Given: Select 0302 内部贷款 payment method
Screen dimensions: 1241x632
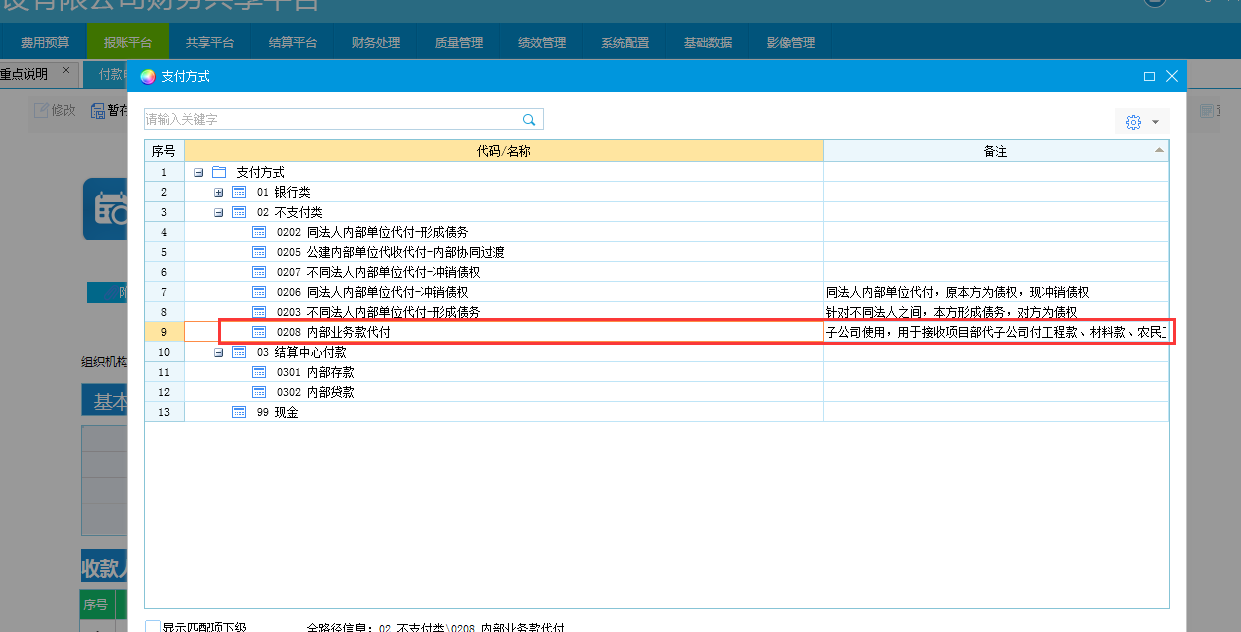Looking at the screenshot, I should pyautogui.click(x=330, y=392).
